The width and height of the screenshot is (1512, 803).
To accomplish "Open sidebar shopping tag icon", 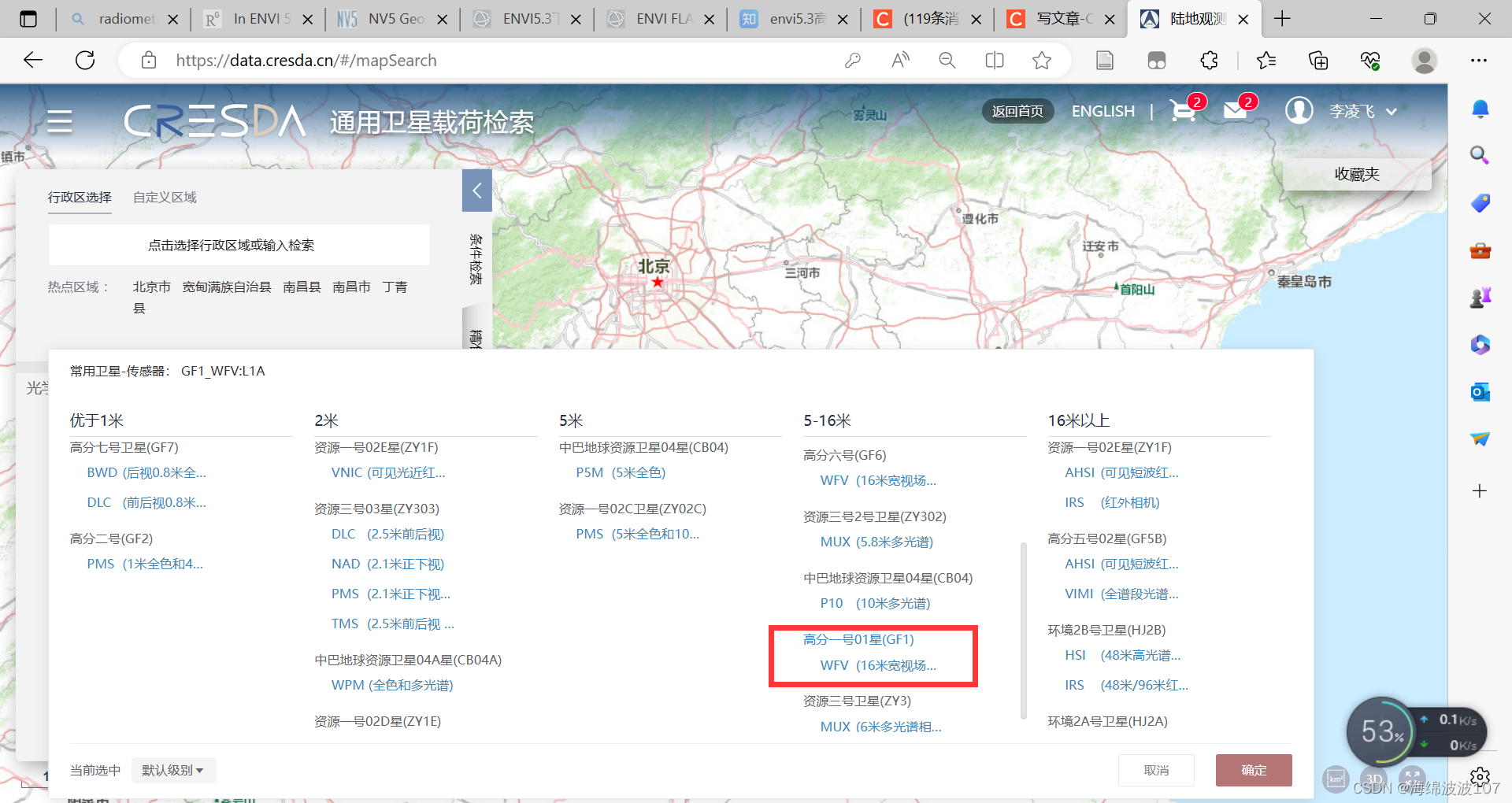I will coord(1480,202).
